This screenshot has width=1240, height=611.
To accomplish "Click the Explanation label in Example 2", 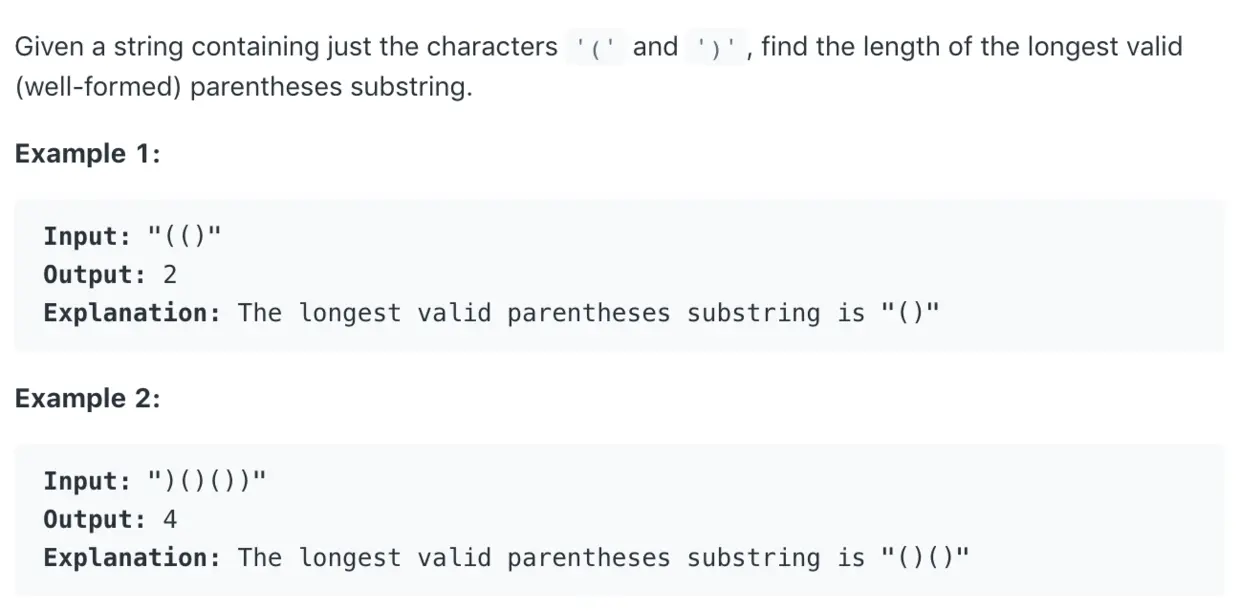I will pyautogui.click(x=132, y=557).
